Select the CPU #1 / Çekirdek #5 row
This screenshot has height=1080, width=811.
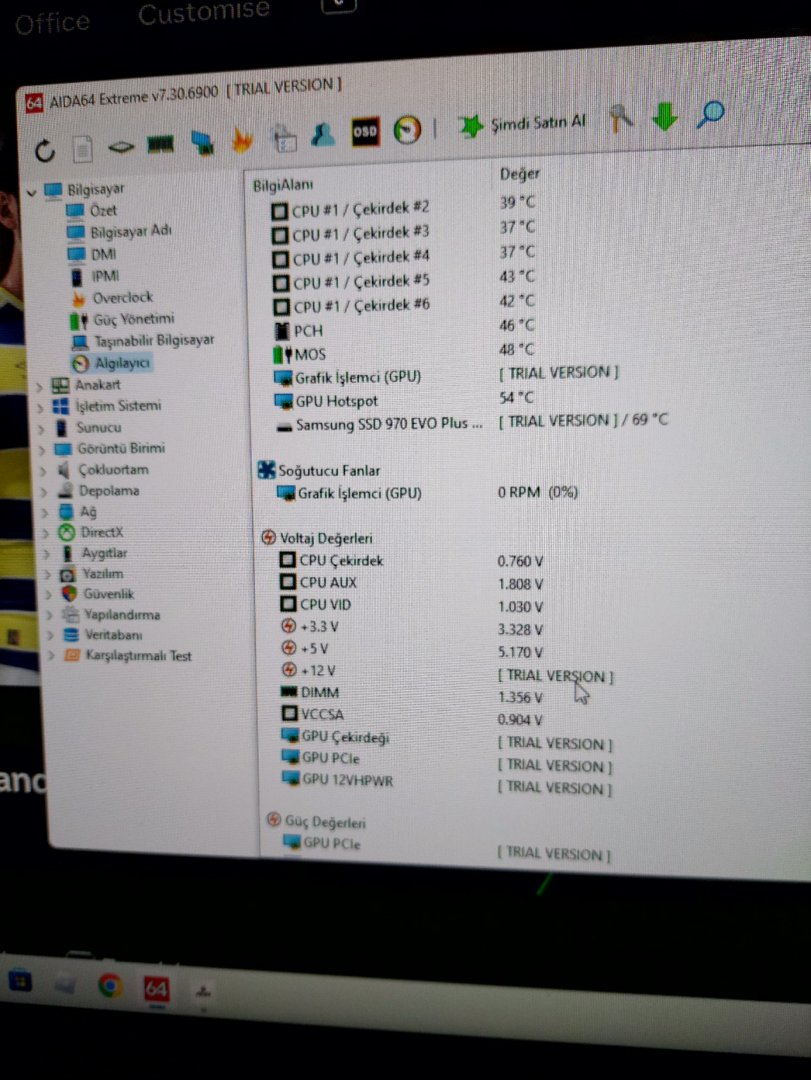coord(361,282)
